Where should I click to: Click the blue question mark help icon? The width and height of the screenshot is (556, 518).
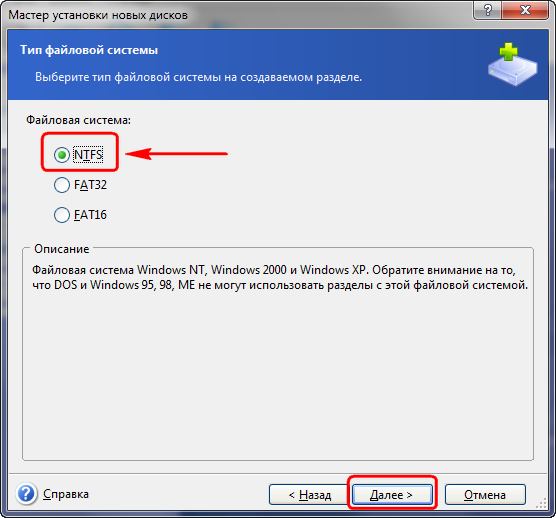26,493
